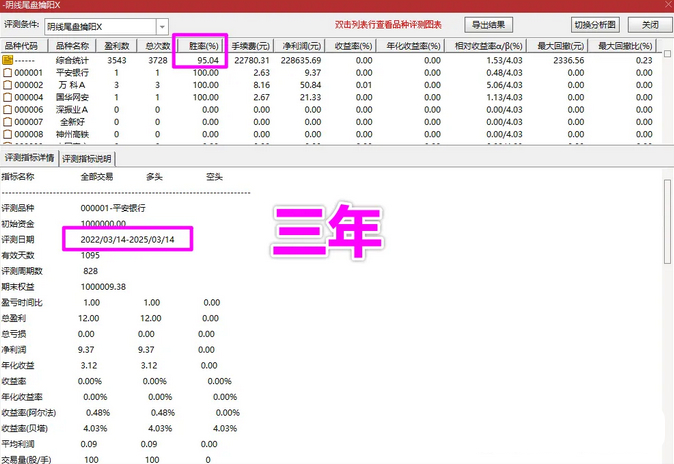Click the icon beside code 000007
Viewport: 674px width, 464px height.
pos(7,122)
